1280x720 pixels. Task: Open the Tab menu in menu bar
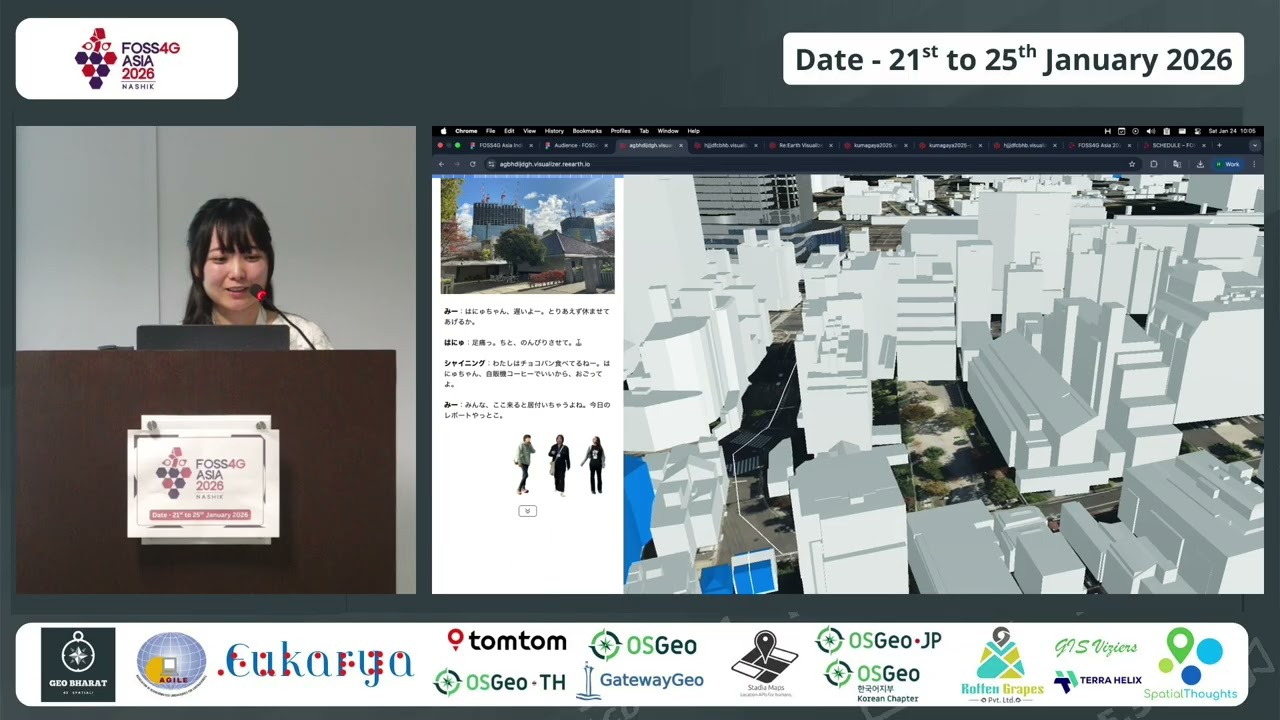(644, 131)
